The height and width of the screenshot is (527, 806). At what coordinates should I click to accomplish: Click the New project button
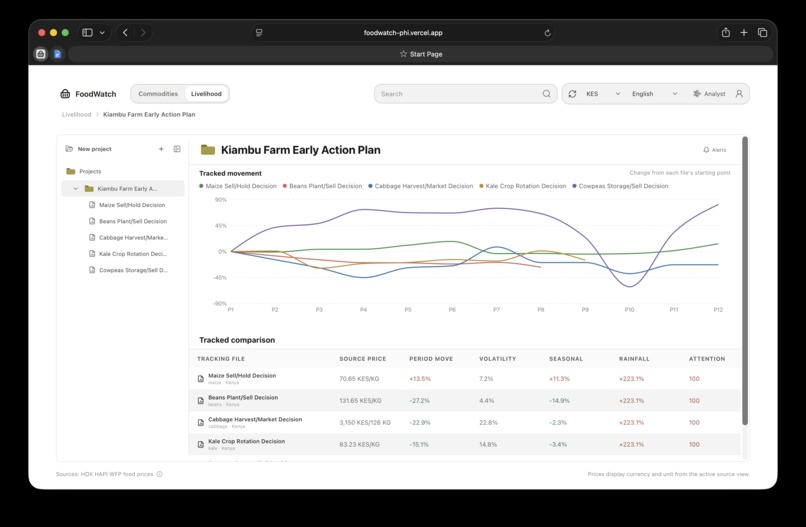coord(88,149)
